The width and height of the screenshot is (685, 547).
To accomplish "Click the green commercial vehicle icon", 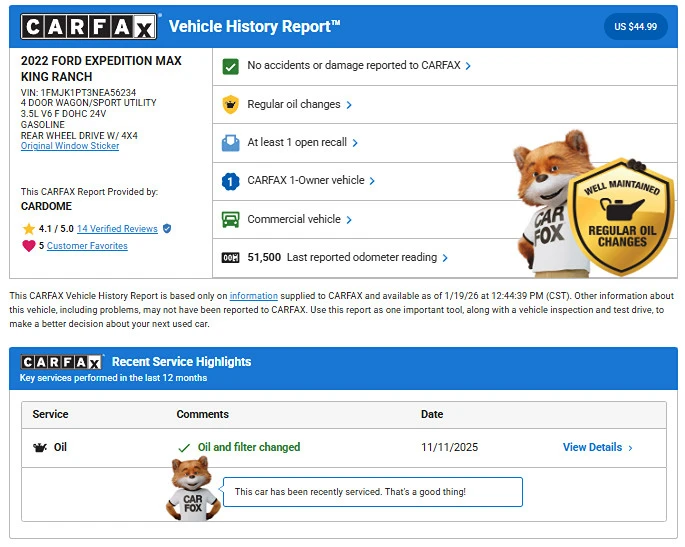I will 230,219.
